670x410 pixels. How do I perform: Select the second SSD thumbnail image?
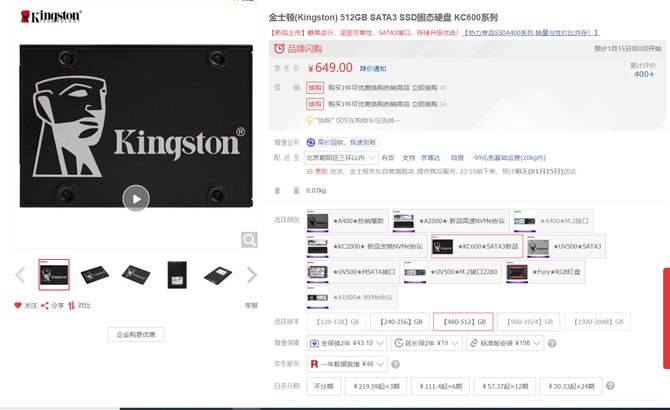pyautogui.click(x=95, y=275)
